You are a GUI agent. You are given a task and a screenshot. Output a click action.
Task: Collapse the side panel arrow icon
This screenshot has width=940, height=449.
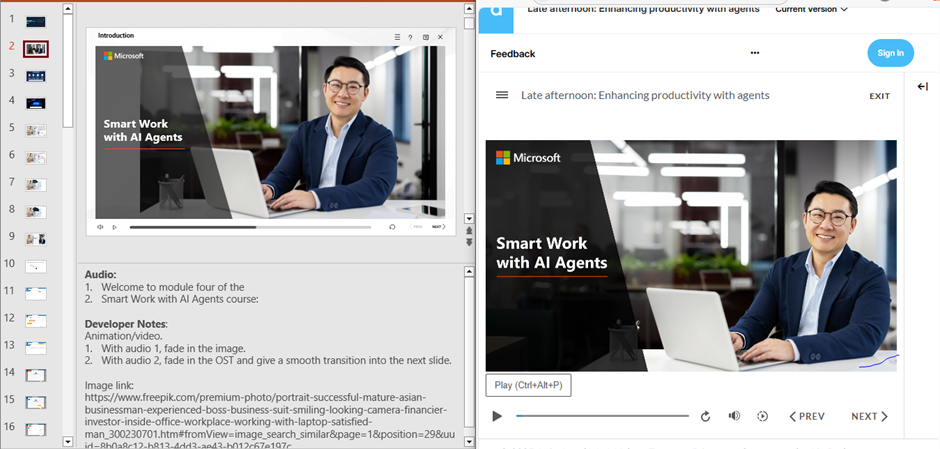(923, 87)
